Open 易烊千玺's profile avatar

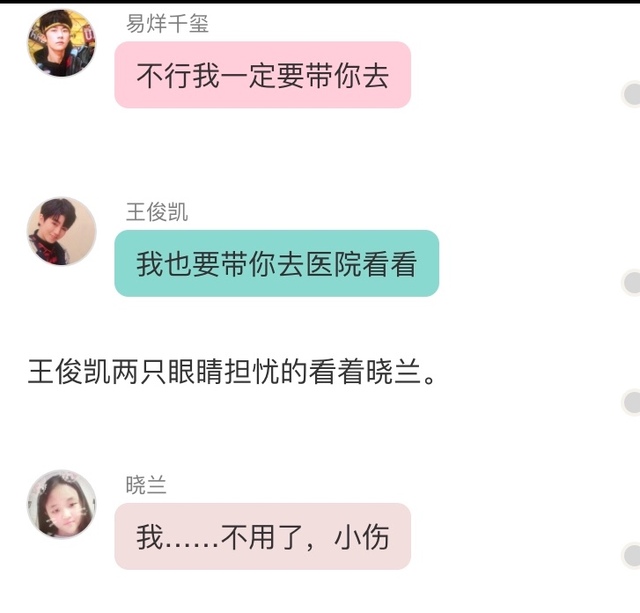pyautogui.click(x=62, y=43)
